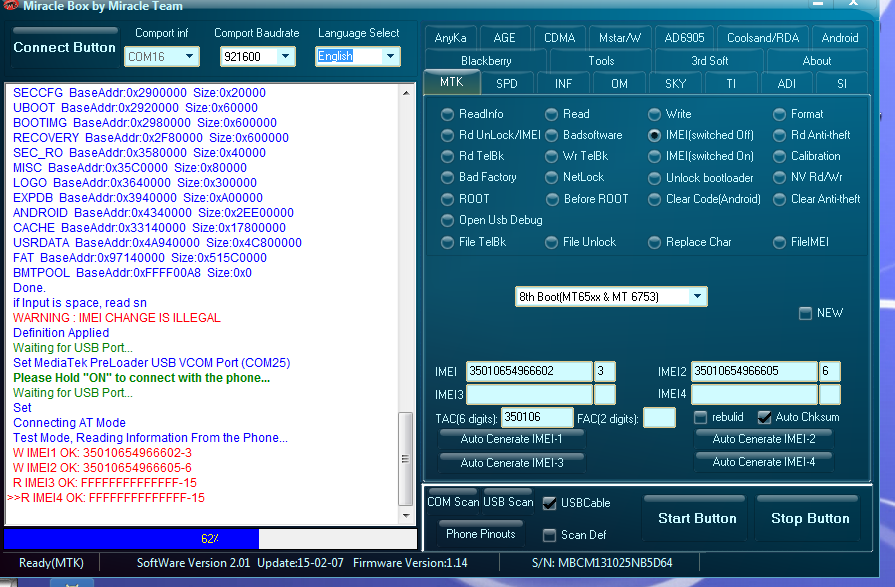Select the TI tab
The width and height of the screenshot is (895, 587).
(x=731, y=83)
